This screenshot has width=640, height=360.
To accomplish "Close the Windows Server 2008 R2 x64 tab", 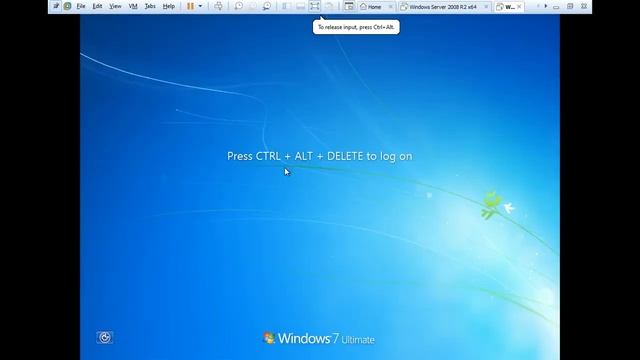I will [486, 7].
